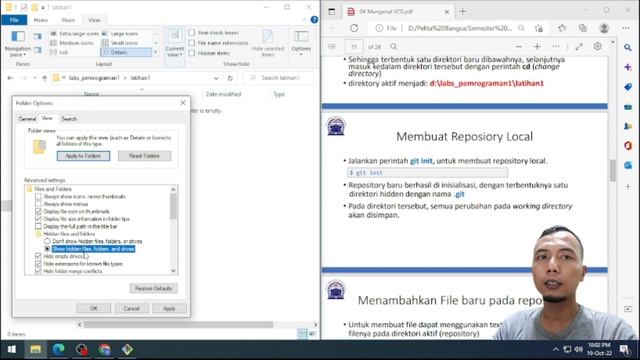The height and width of the screenshot is (360, 640).
Task: Confirm Folder Options with OK
Action: (93, 309)
